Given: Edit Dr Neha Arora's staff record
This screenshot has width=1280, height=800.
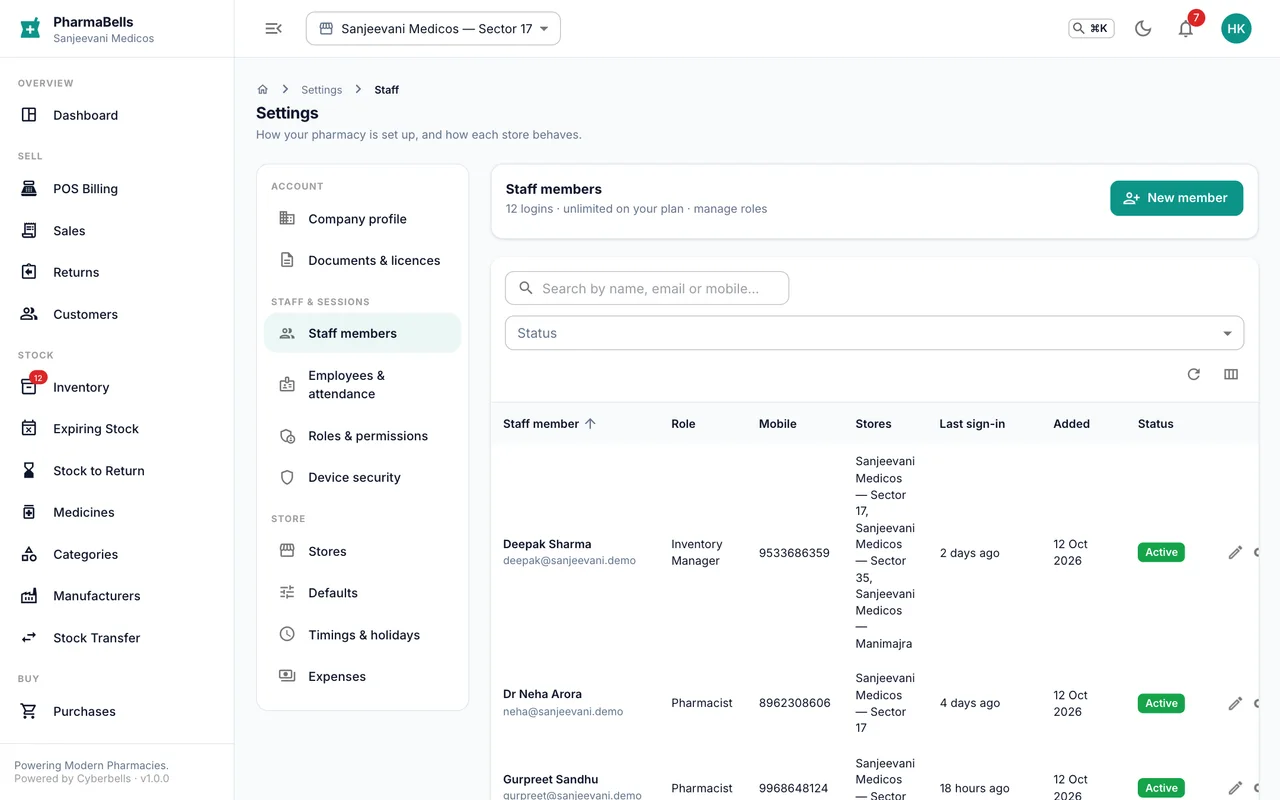Looking at the screenshot, I should coord(1235,703).
